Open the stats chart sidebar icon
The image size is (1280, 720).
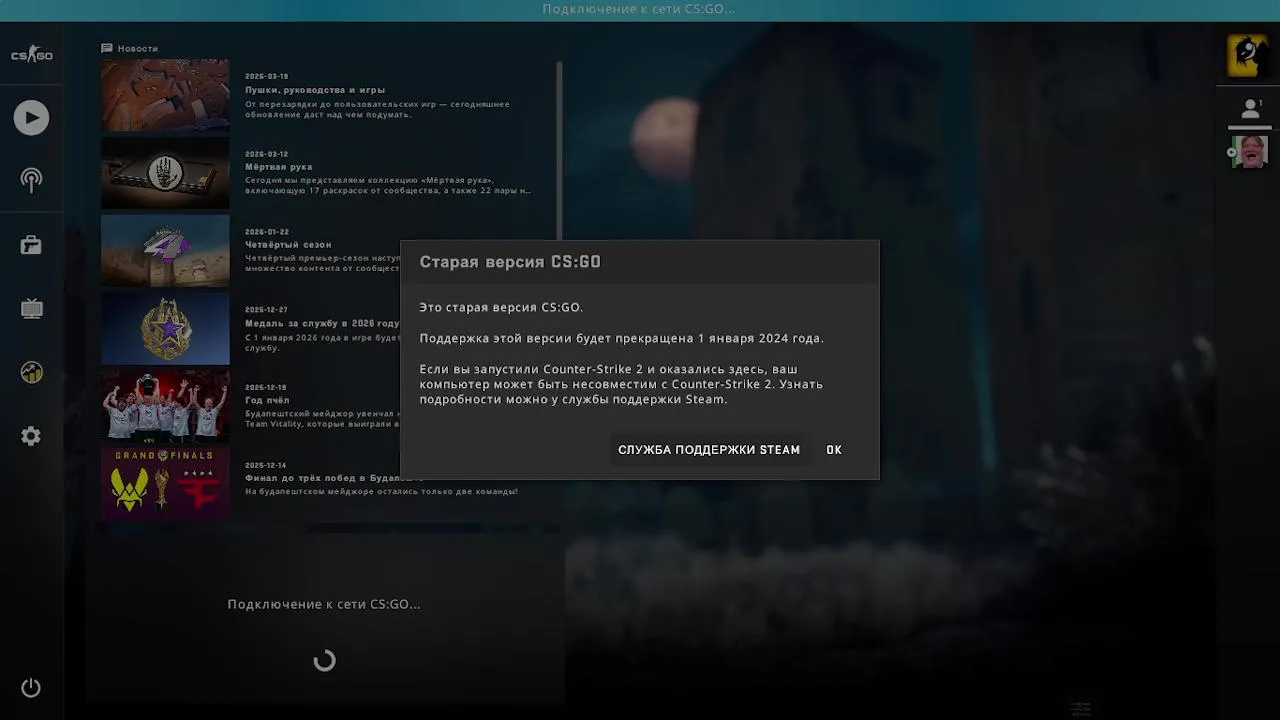point(31,372)
